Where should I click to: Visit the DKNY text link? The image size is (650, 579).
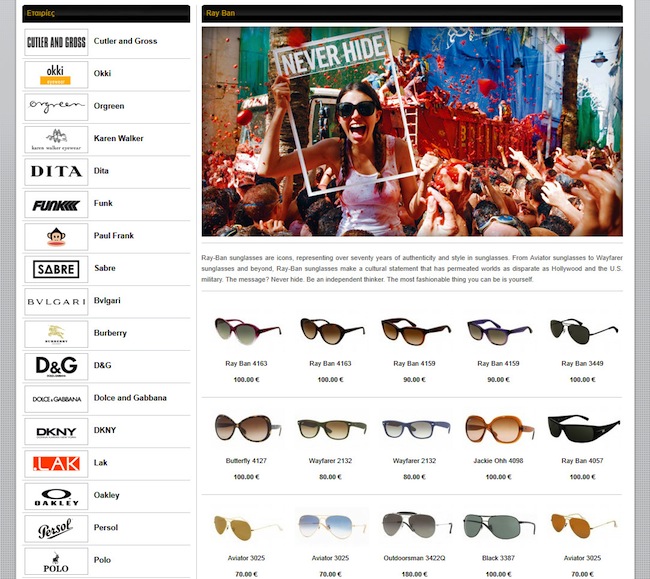pos(105,430)
